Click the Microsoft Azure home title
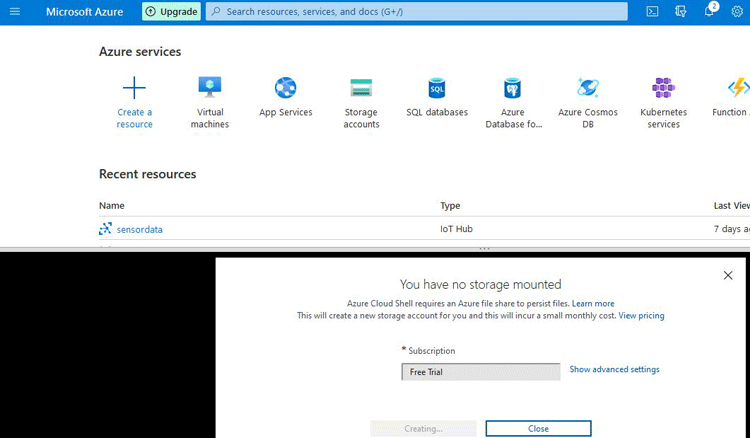Screen dimensions: 750x438 click(85, 11)
